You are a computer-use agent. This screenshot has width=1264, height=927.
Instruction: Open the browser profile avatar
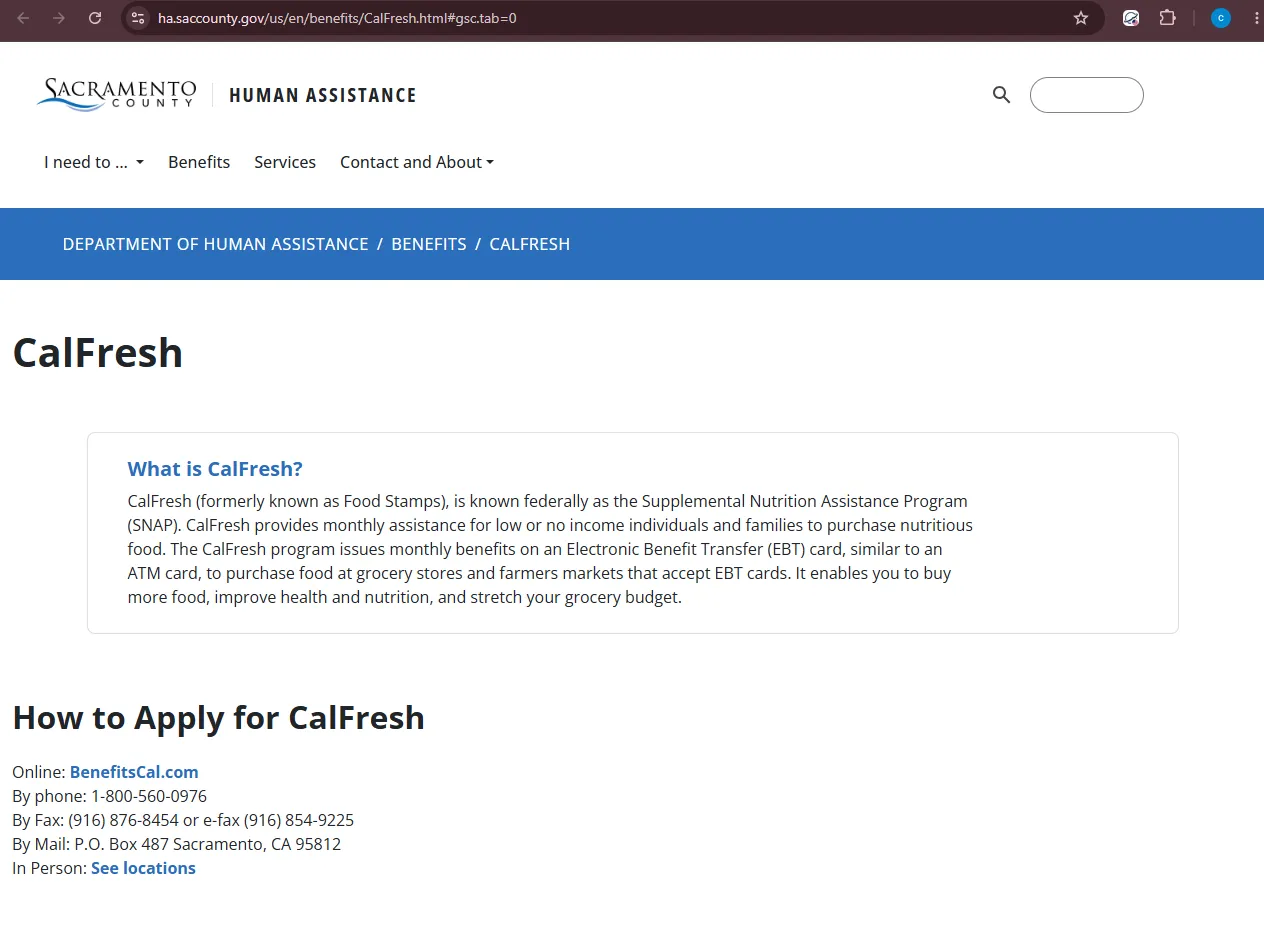pos(1220,18)
